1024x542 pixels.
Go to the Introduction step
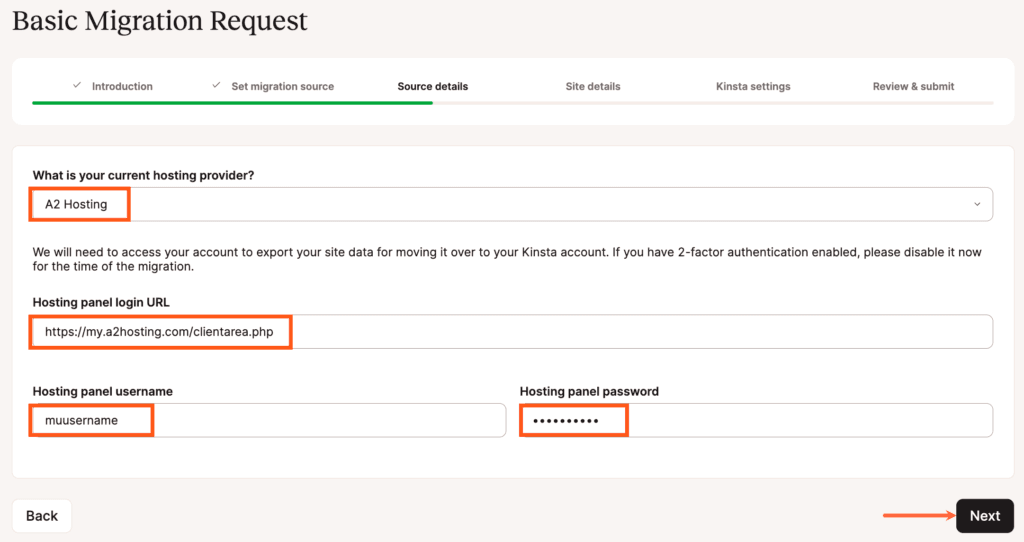tap(122, 87)
